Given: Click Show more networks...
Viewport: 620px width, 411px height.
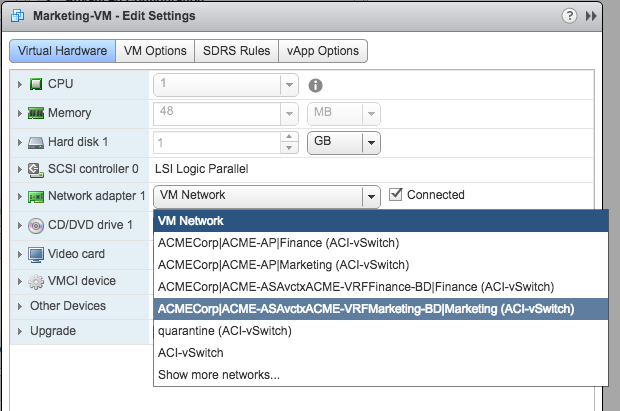Looking at the screenshot, I should click(x=381, y=375).
